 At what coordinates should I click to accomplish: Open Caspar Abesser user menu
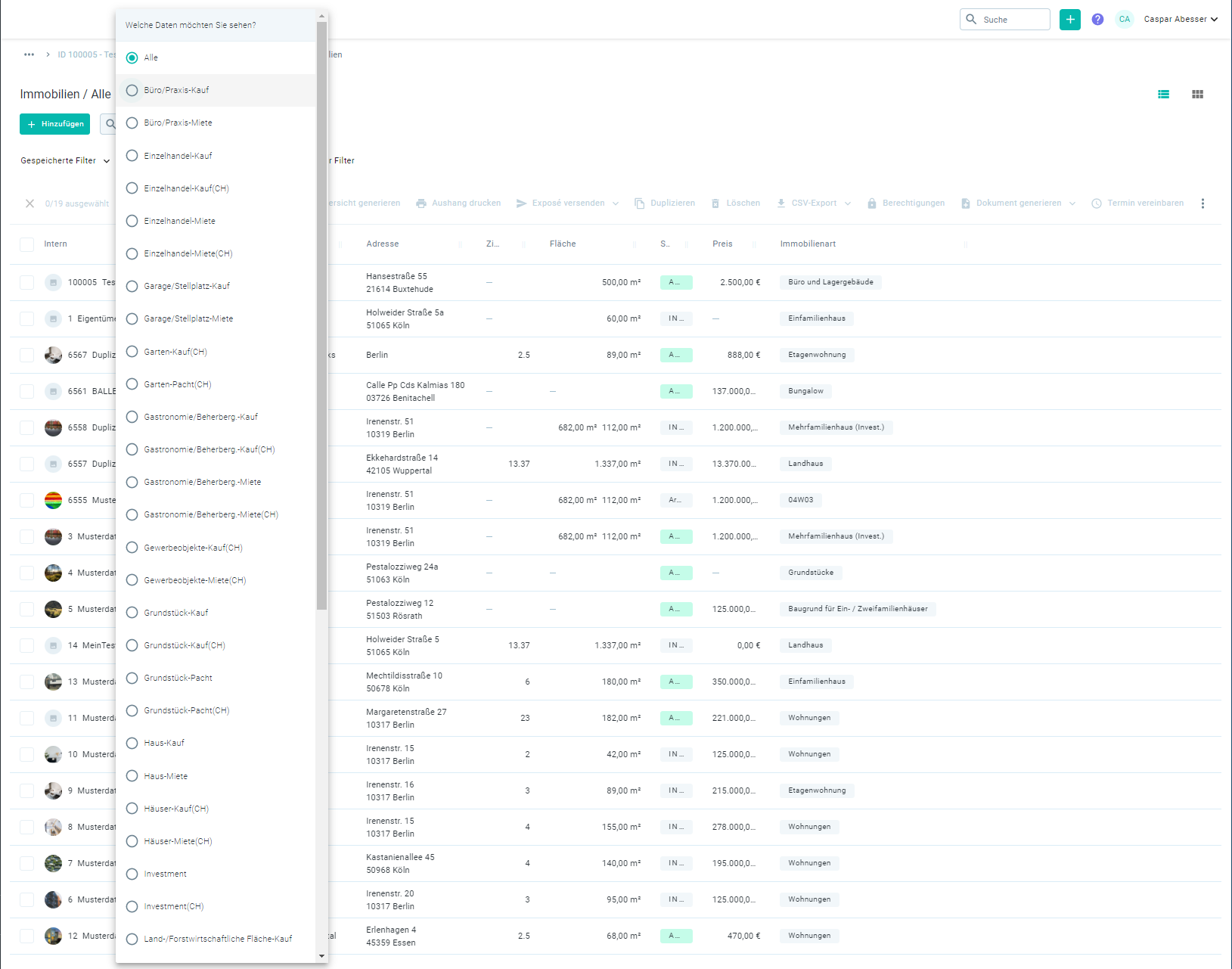(1181, 20)
